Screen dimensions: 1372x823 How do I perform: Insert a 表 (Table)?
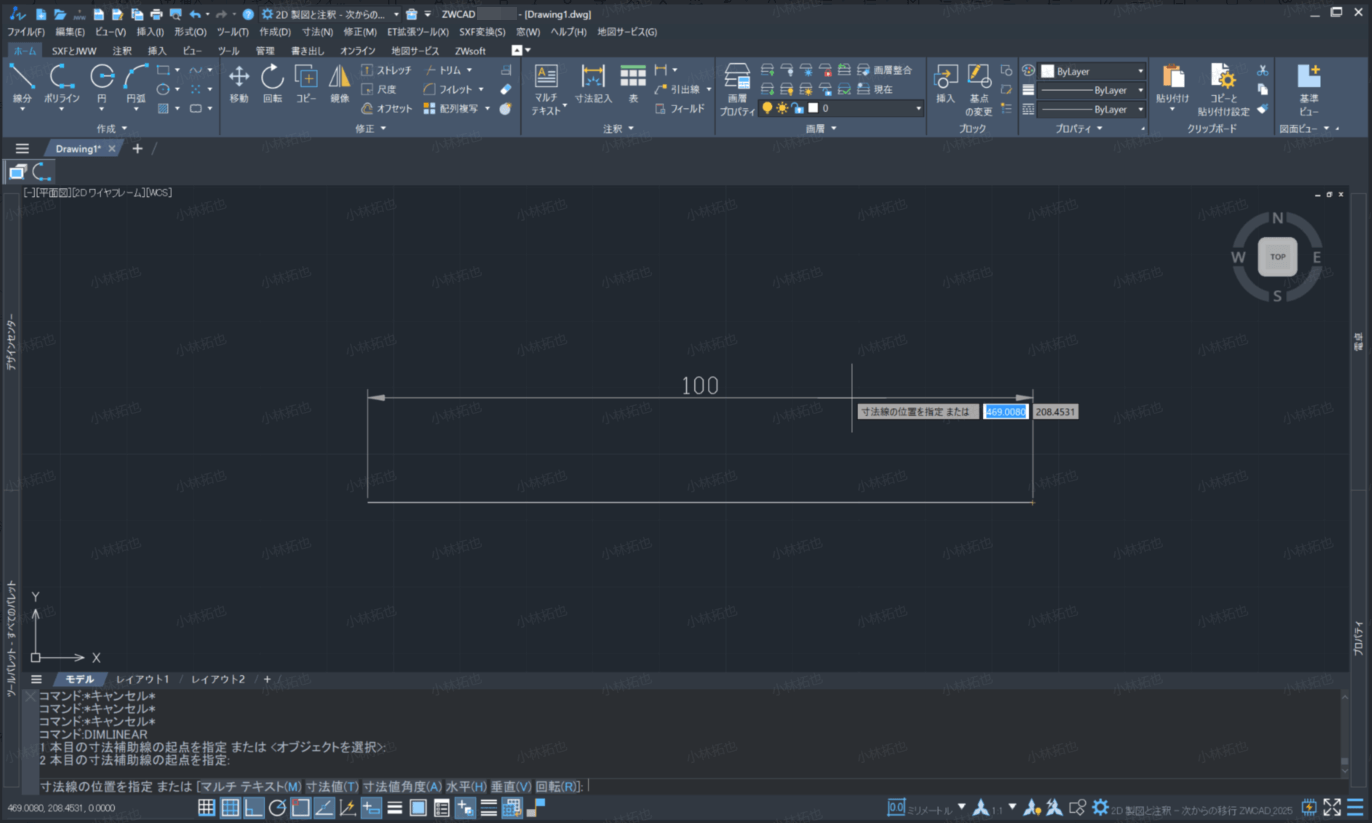(633, 85)
